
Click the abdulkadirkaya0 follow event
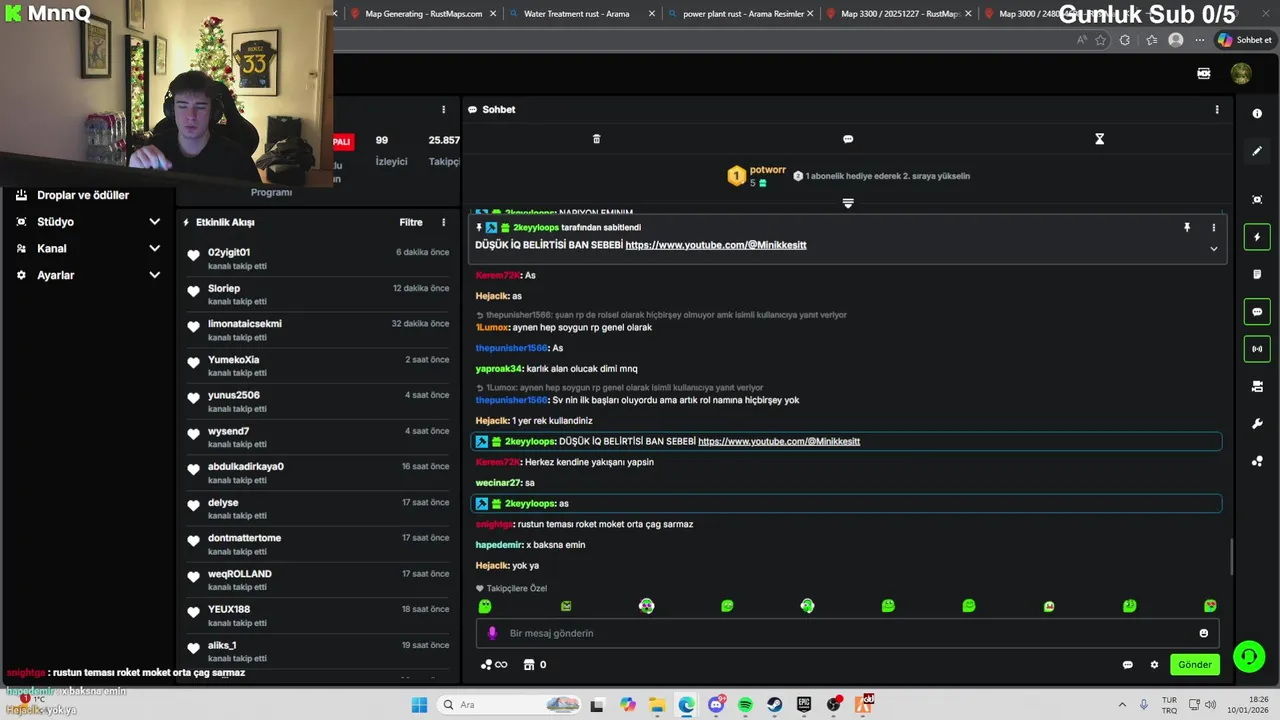(318, 473)
